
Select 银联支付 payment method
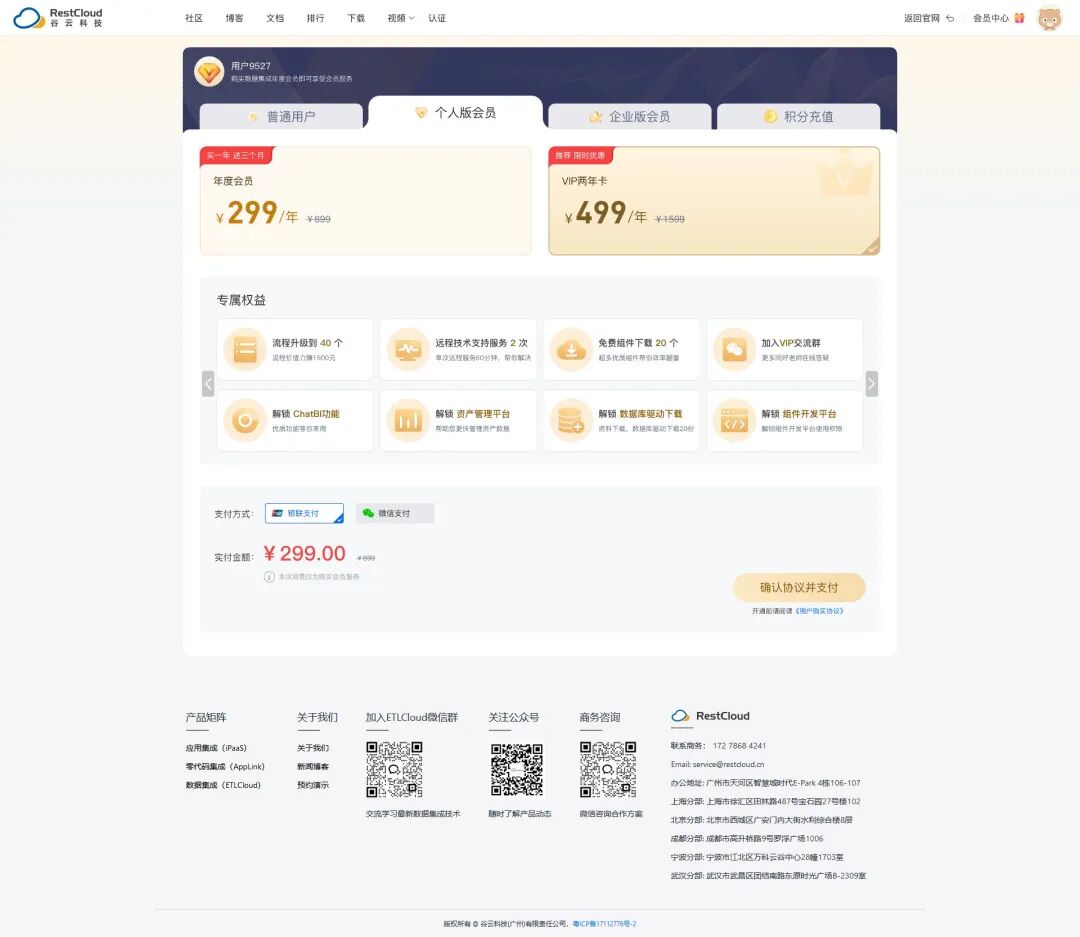point(303,512)
